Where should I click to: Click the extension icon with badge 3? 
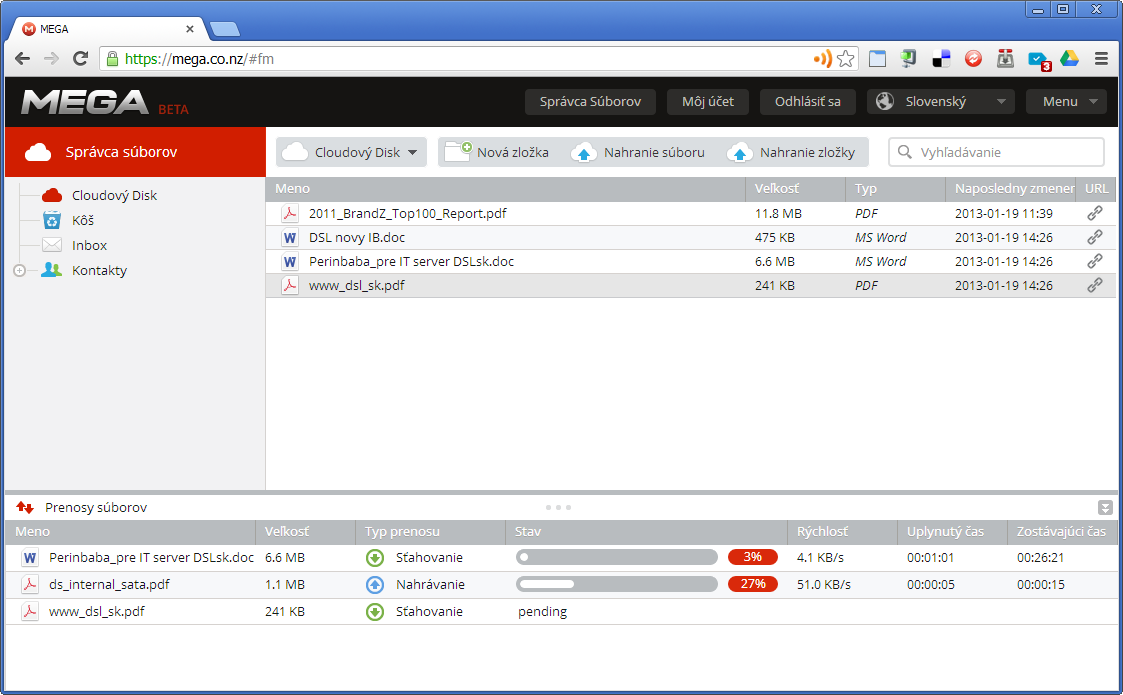coord(1038,60)
